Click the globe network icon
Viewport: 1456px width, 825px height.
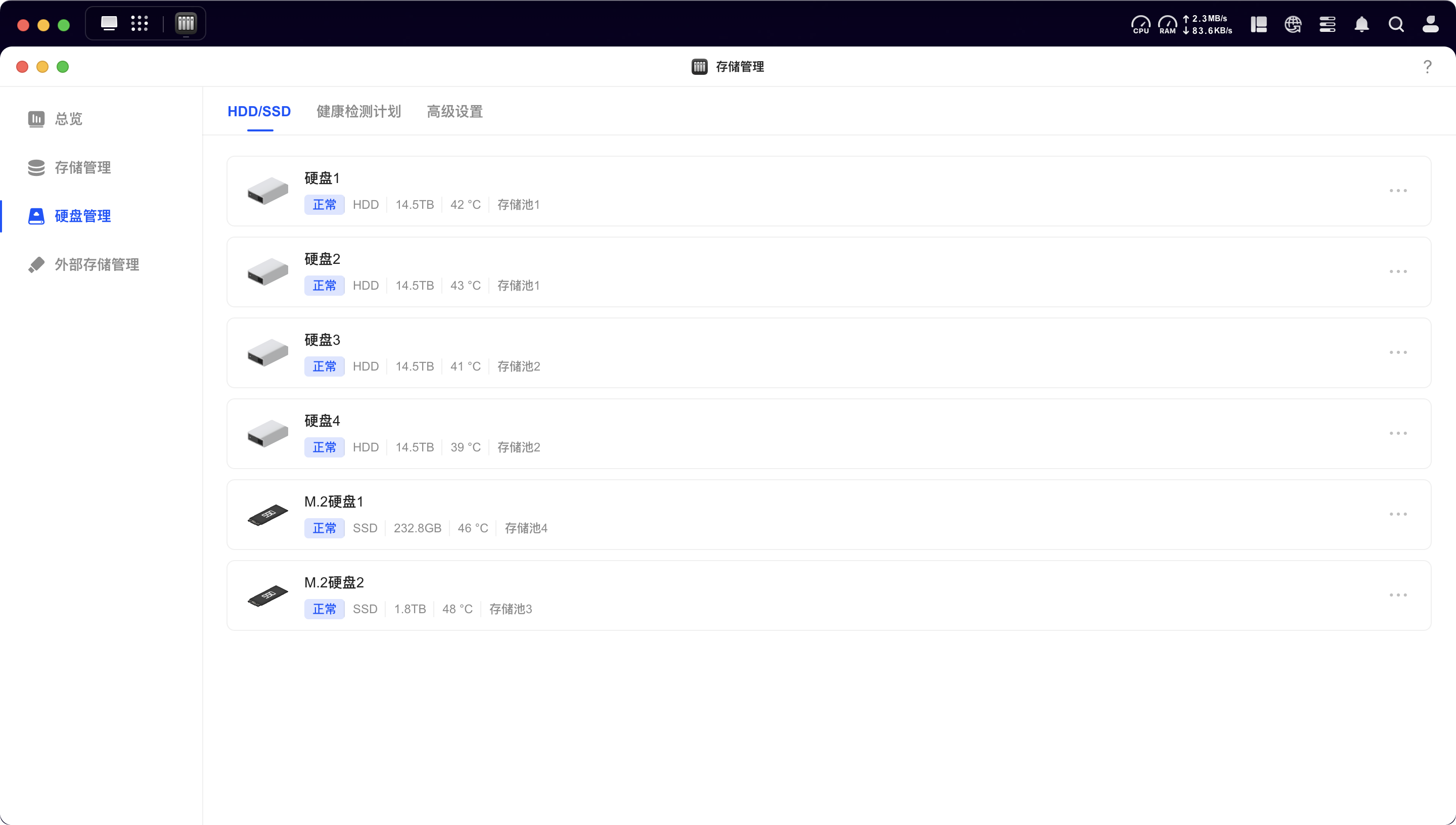tap(1293, 24)
